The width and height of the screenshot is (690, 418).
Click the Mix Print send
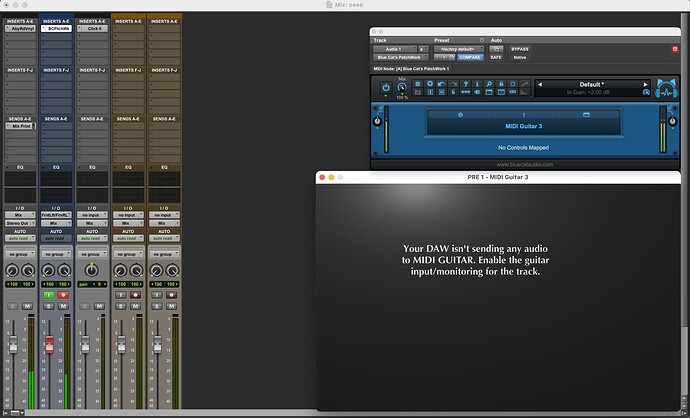pos(20,126)
